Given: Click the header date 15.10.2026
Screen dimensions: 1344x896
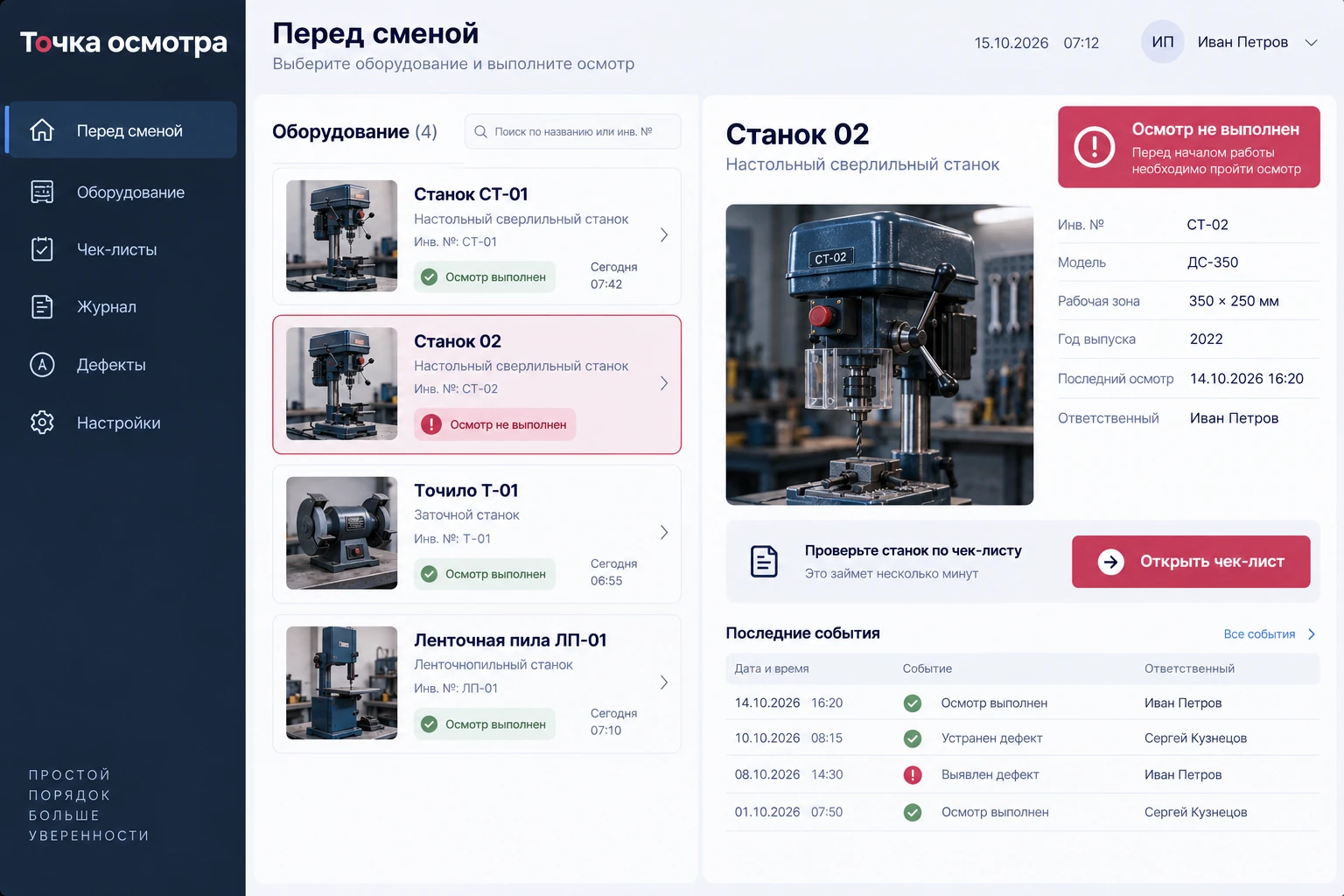Looking at the screenshot, I should point(1011,43).
